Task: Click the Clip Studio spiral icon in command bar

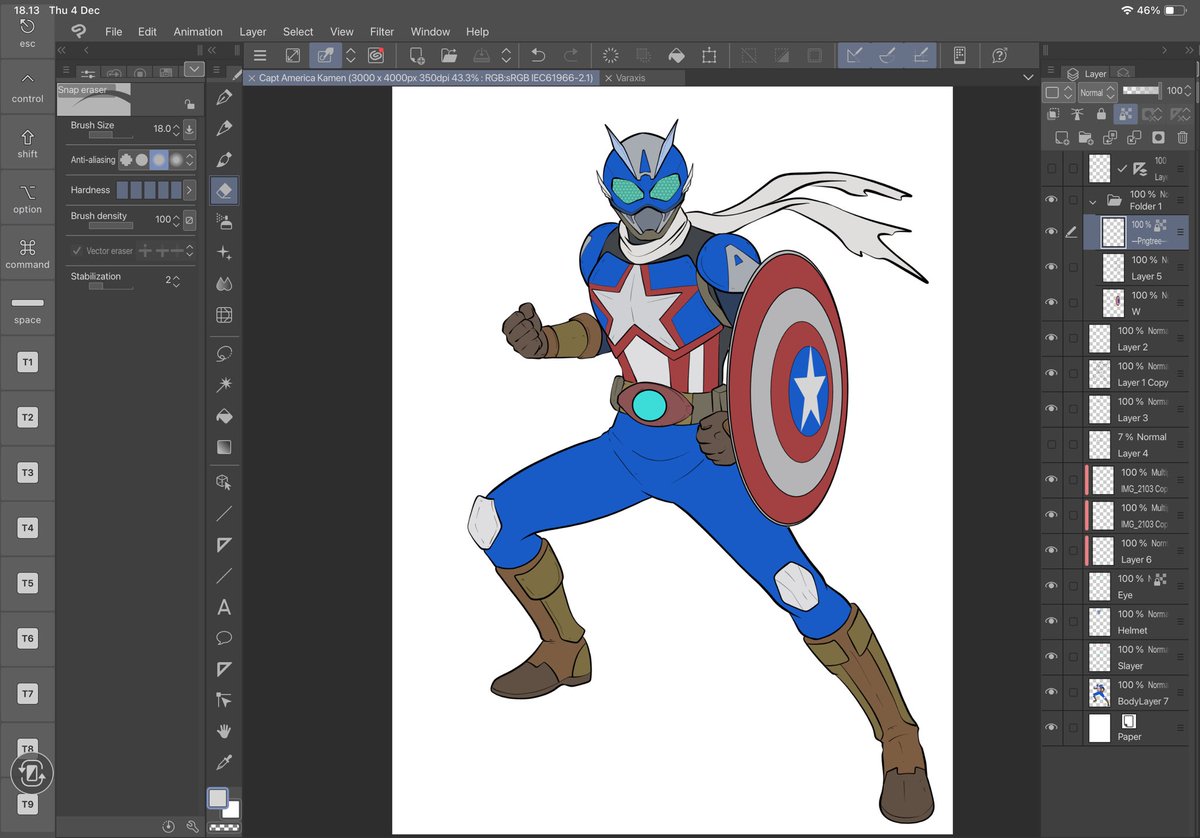Action: coord(376,56)
